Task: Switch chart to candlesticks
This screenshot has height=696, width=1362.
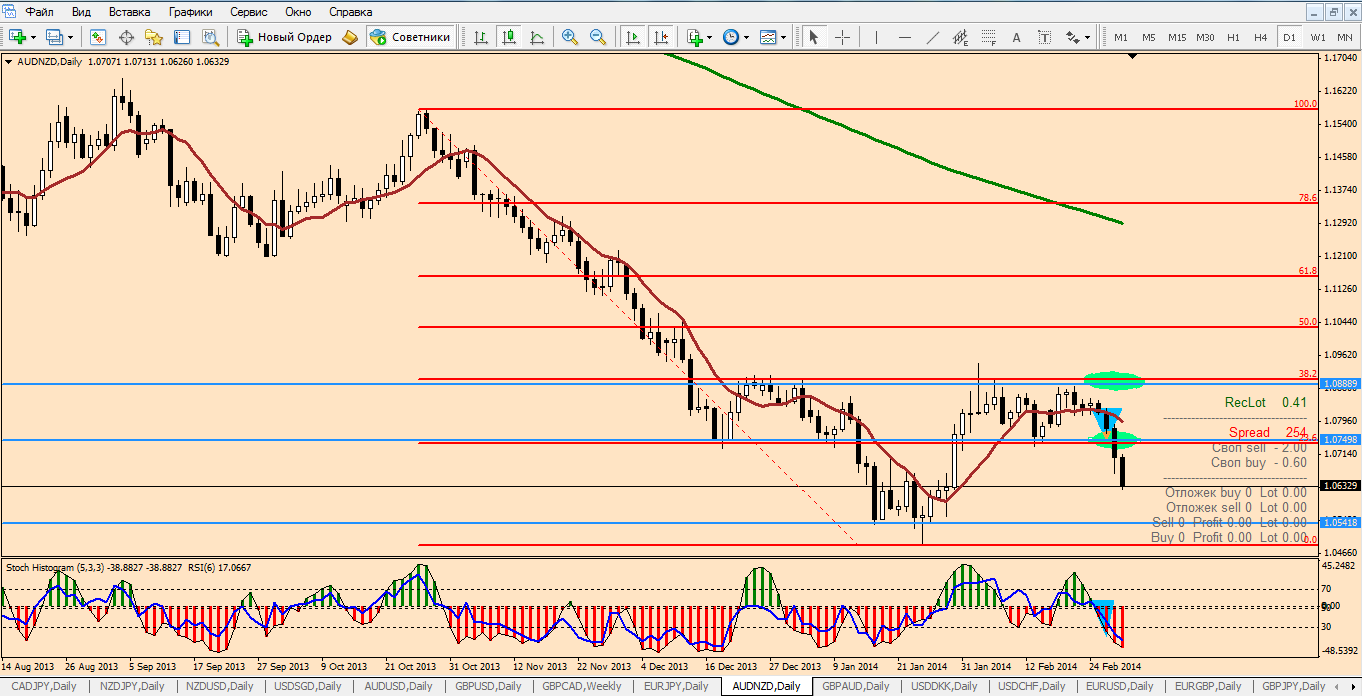Action: [509, 37]
